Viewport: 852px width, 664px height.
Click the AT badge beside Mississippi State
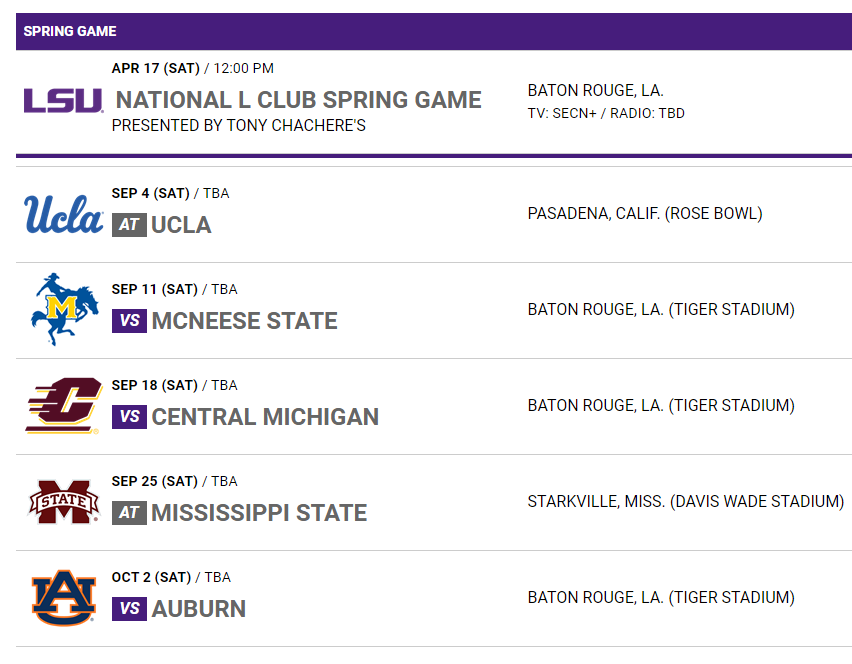pos(129,513)
